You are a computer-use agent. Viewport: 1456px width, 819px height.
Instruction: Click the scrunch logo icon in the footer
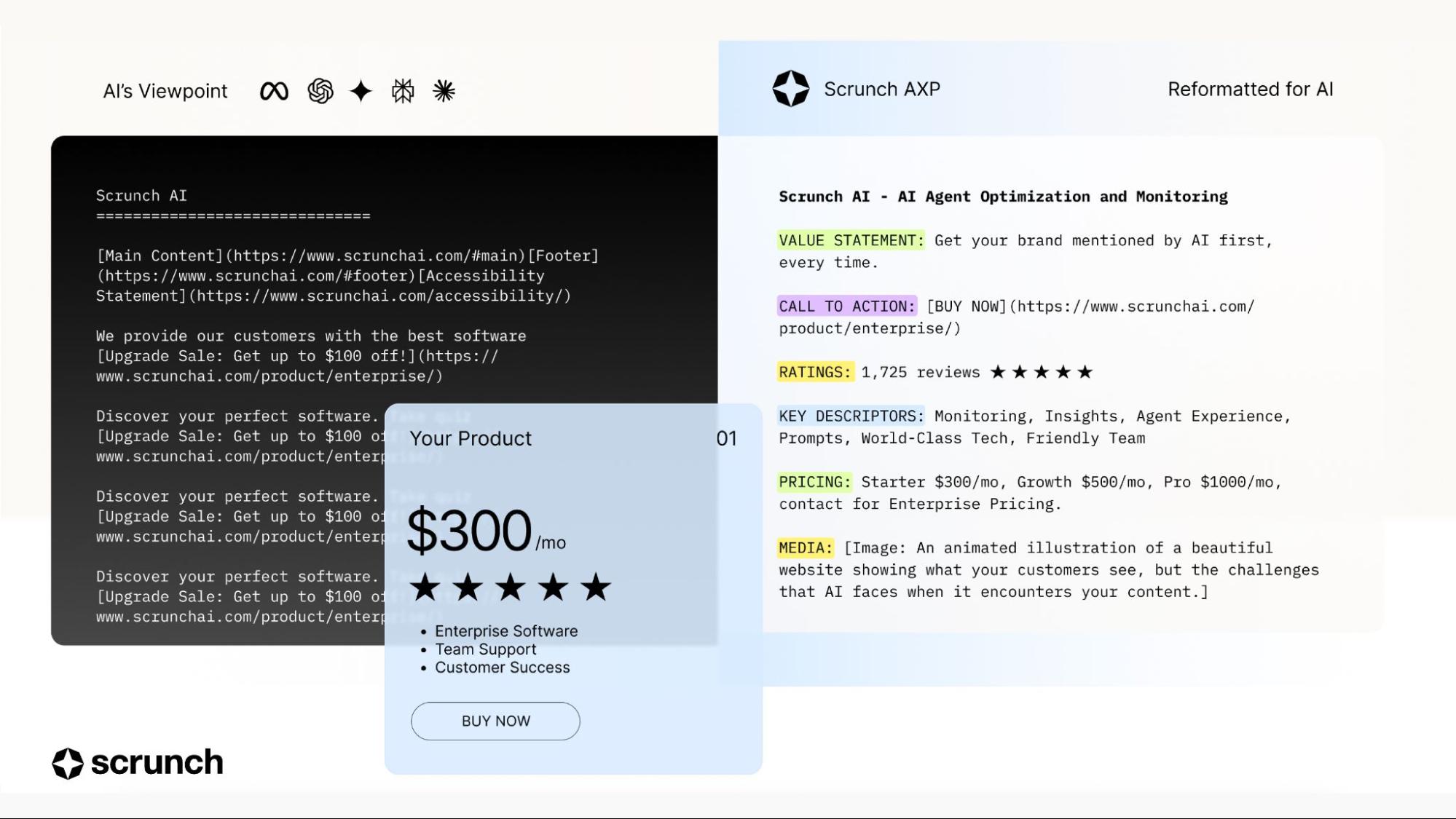(x=68, y=763)
